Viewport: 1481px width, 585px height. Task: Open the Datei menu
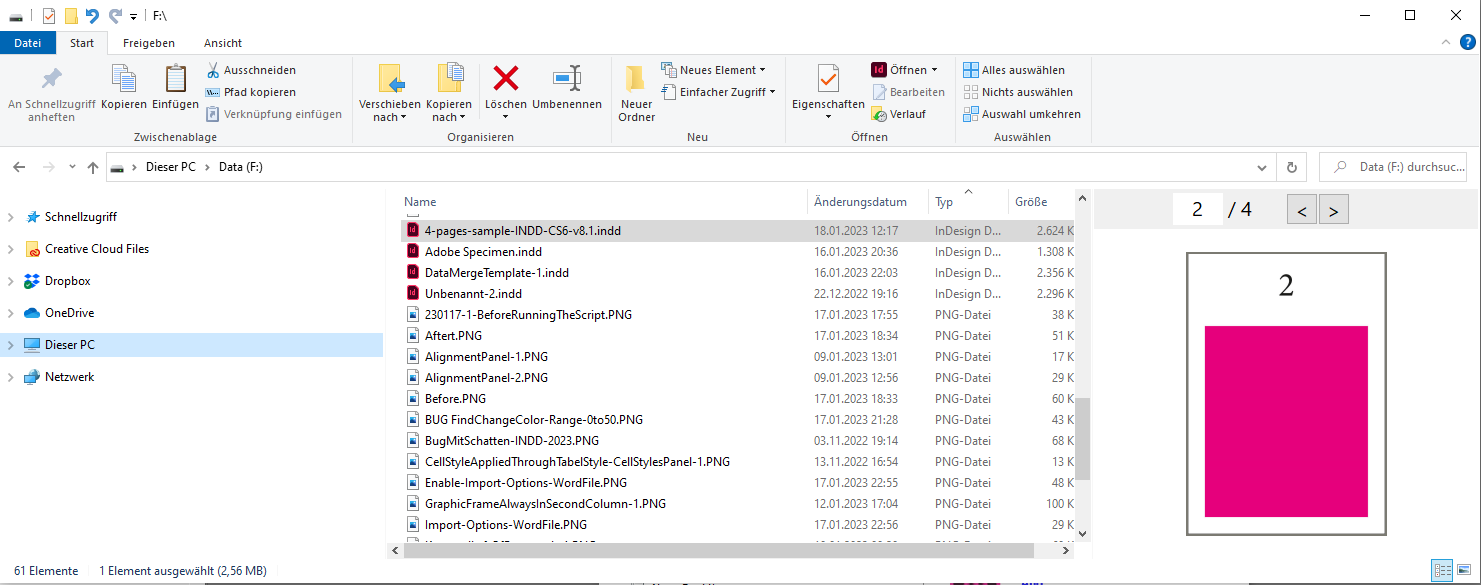click(x=28, y=43)
